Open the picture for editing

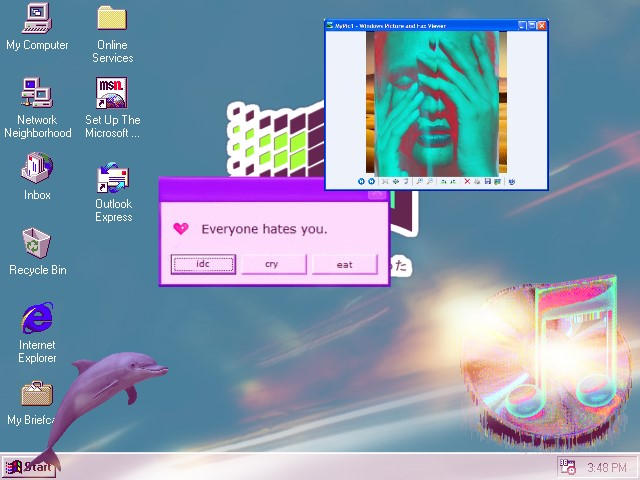pyautogui.click(x=498, y=182)
